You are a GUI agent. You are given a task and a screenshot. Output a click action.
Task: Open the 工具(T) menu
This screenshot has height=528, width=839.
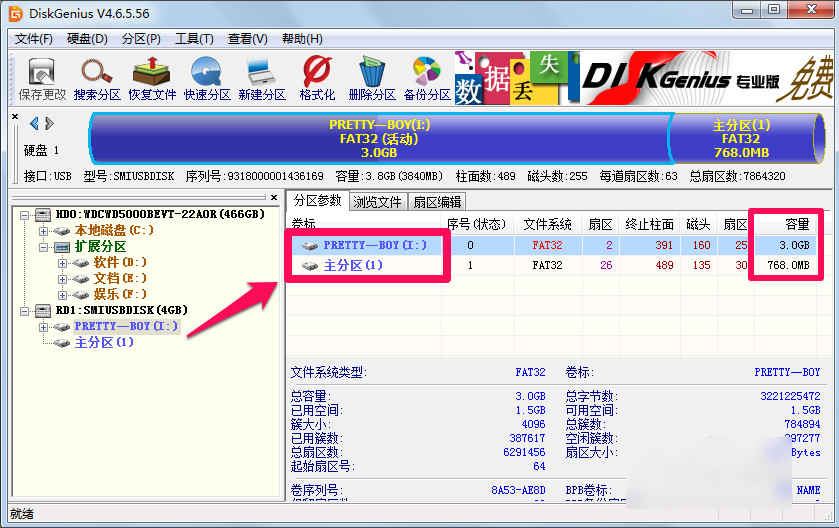tap(193, 39)
